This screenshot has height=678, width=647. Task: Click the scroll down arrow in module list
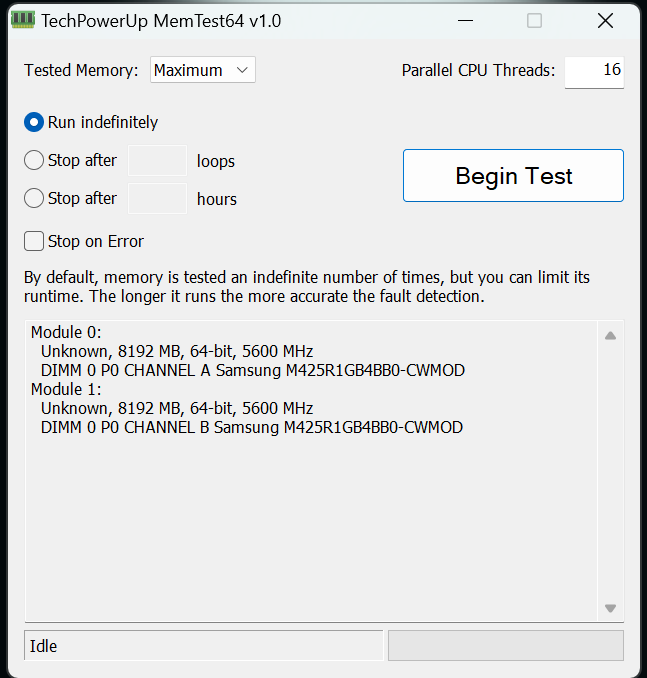click(610, 608)
